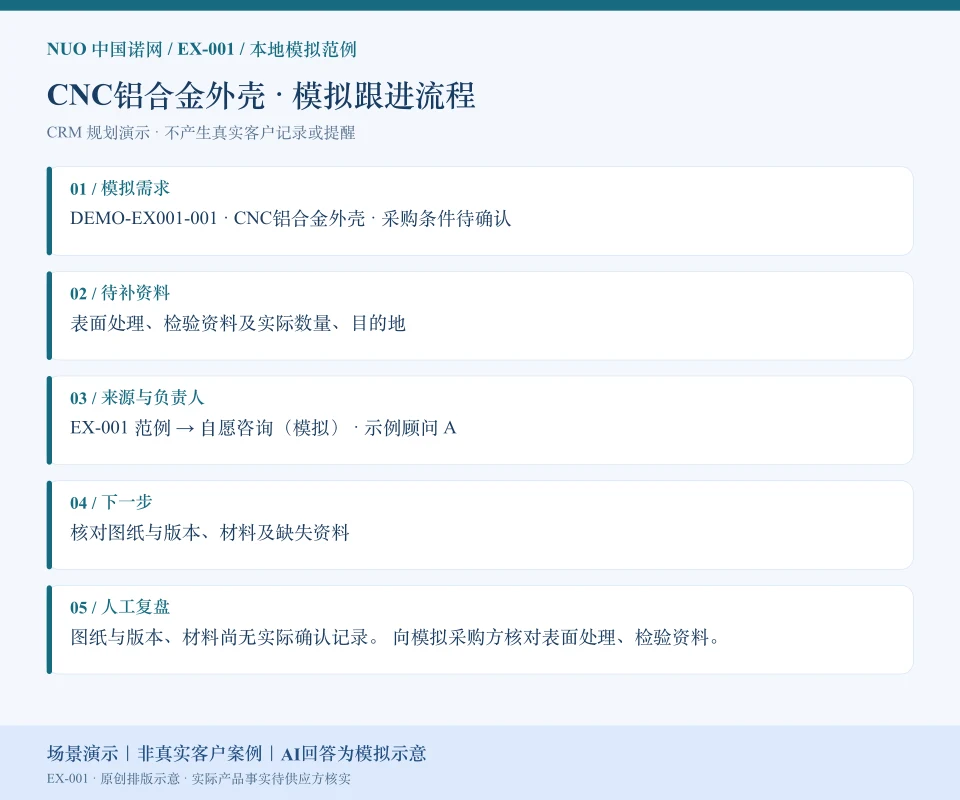Click footer note EX-001 · 原创排版示意 · 实际产品事实待供应方核实
960x800 pixels.
(198, 779)
